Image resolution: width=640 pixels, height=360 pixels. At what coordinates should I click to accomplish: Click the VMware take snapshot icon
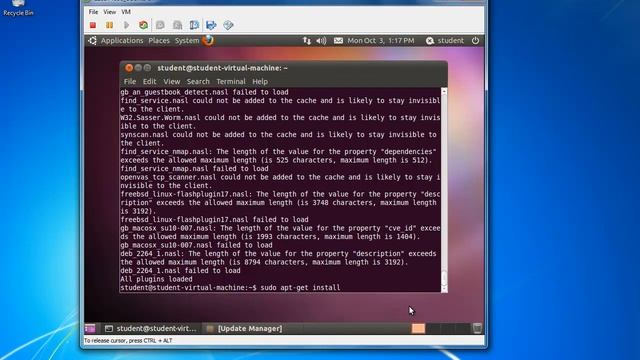click(160, 25)
